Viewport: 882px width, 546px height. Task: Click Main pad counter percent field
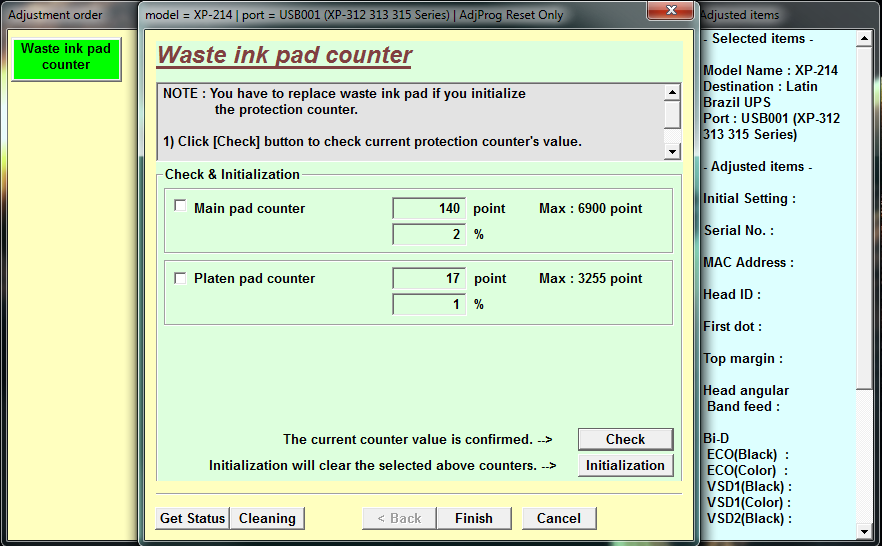click(429, 234)
